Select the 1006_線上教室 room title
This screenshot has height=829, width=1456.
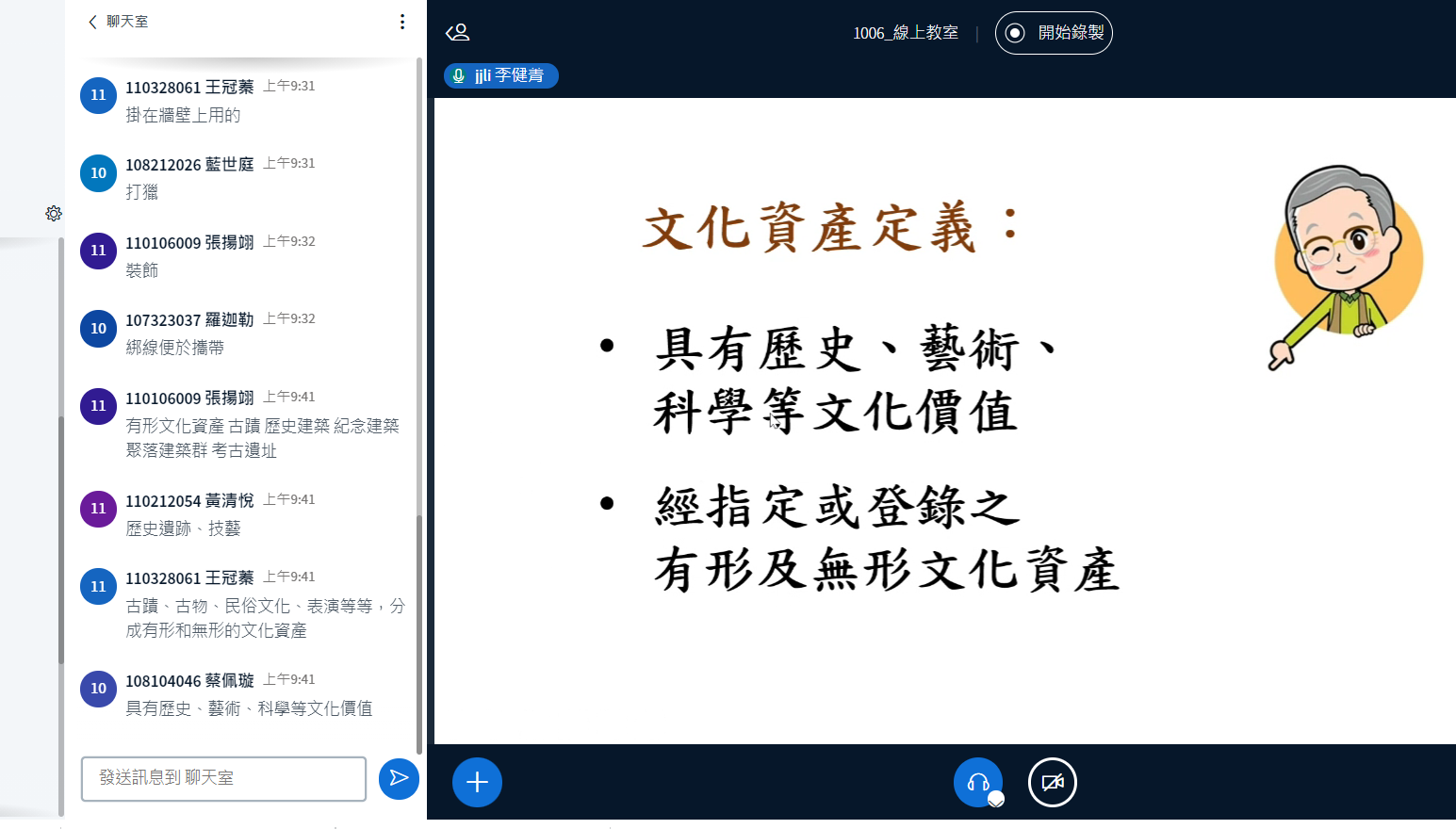[905, 33]
